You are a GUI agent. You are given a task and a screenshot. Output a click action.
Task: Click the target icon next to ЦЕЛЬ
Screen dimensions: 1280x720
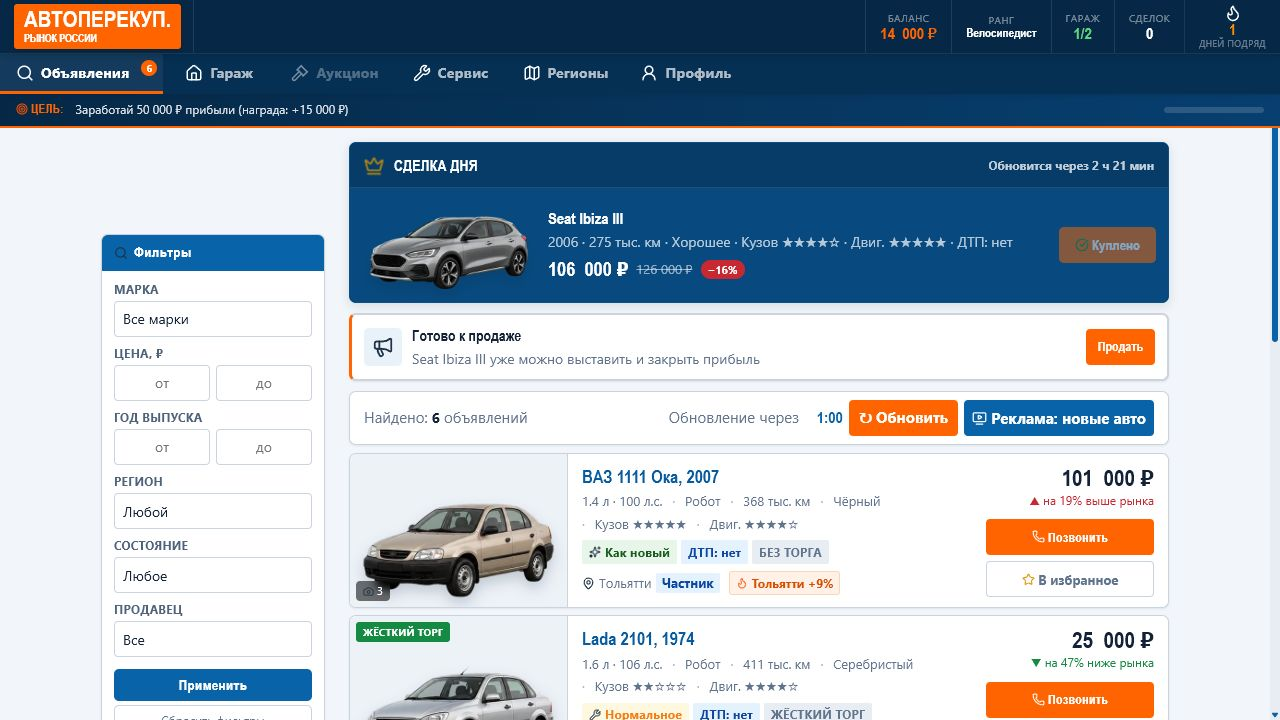[22, 109]
